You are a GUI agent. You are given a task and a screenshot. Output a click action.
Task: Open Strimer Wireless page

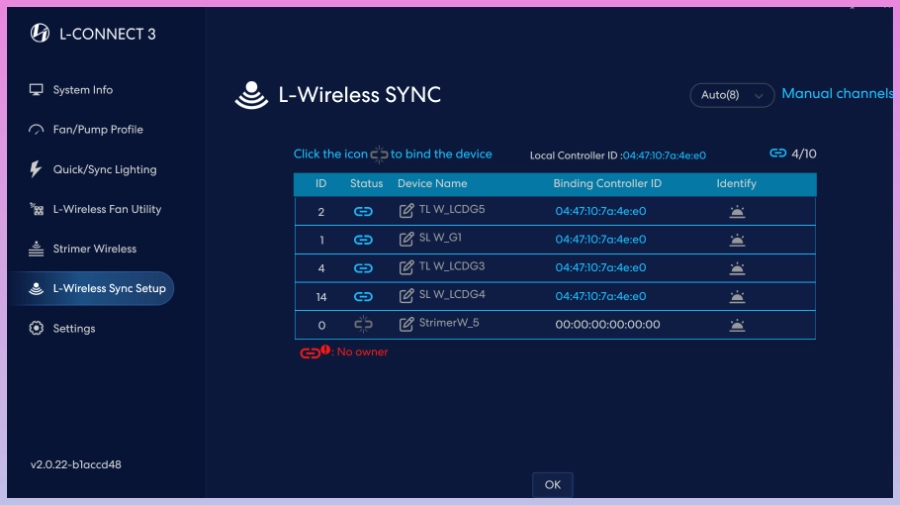(94, 249)
